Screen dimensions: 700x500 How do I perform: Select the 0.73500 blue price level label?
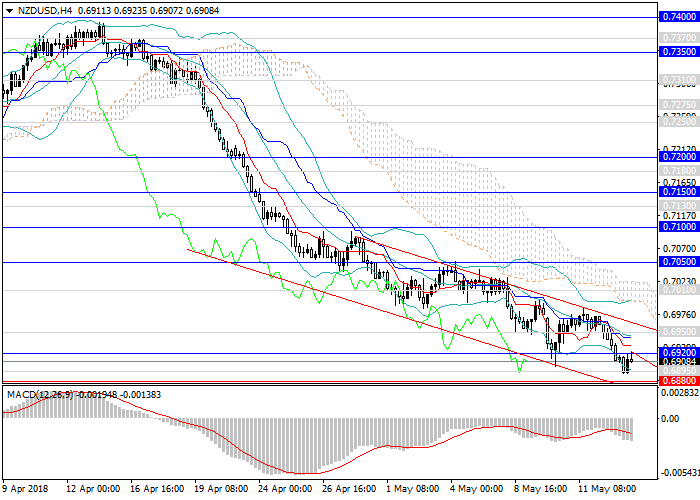point(677,51)
